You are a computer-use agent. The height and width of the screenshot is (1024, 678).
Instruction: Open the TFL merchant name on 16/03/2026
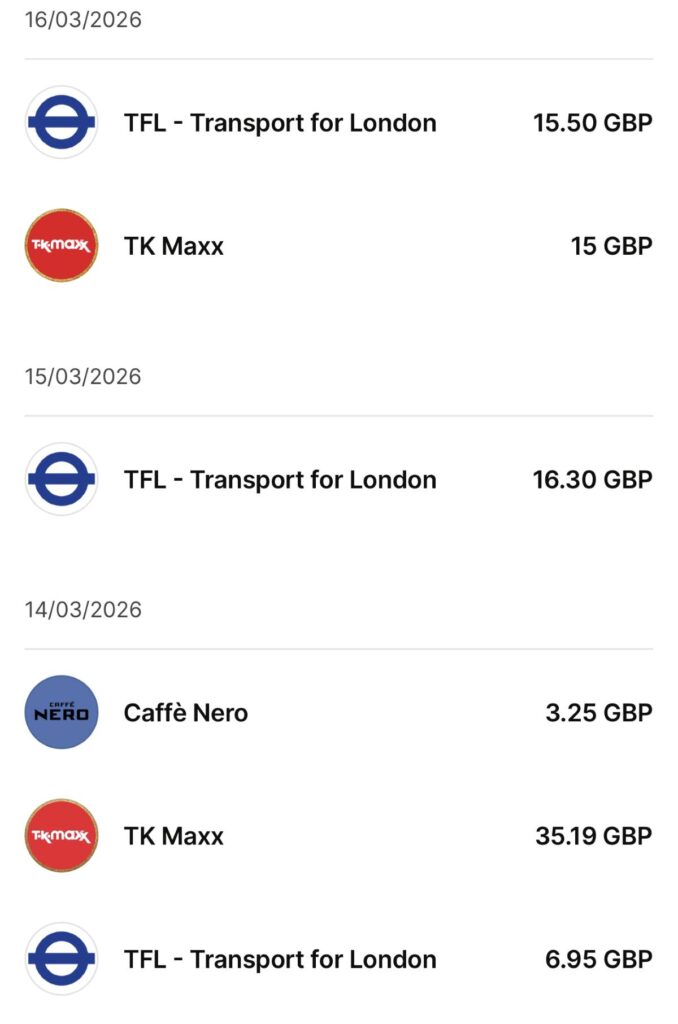(280, 123)
